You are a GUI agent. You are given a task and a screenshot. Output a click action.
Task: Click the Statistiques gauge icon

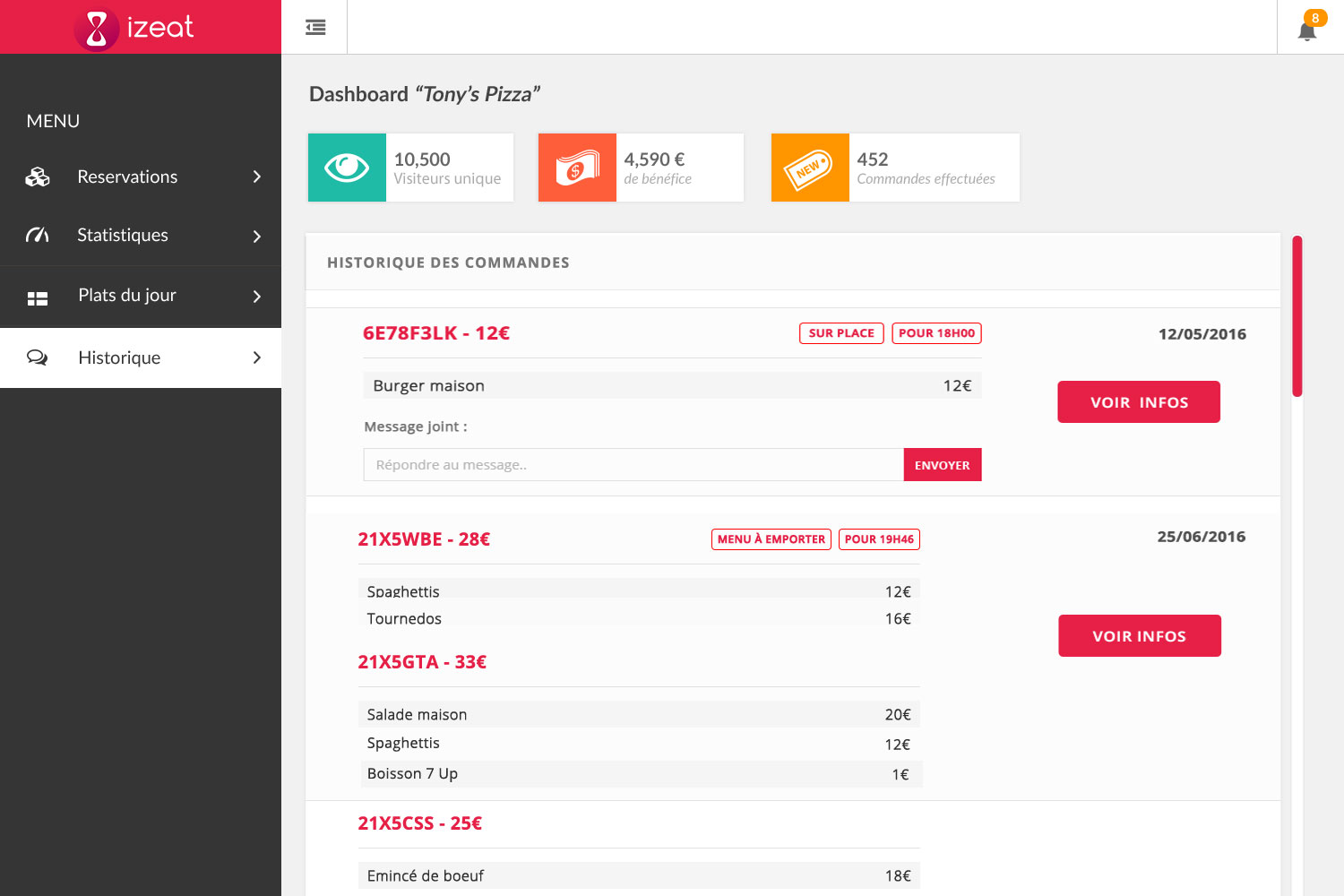[38, 236]
